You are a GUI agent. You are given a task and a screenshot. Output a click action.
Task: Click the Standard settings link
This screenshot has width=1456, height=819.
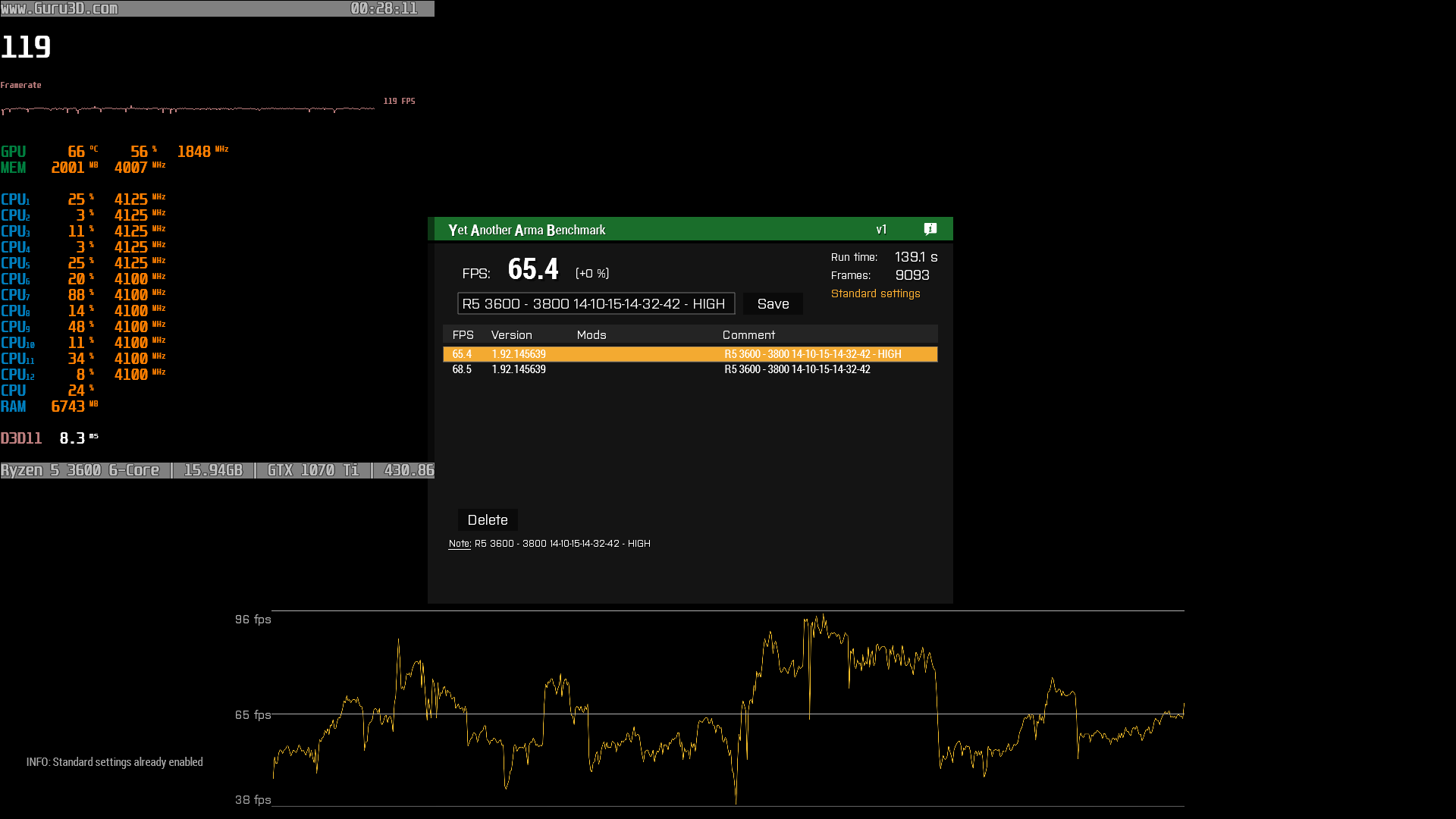point(875,293)
